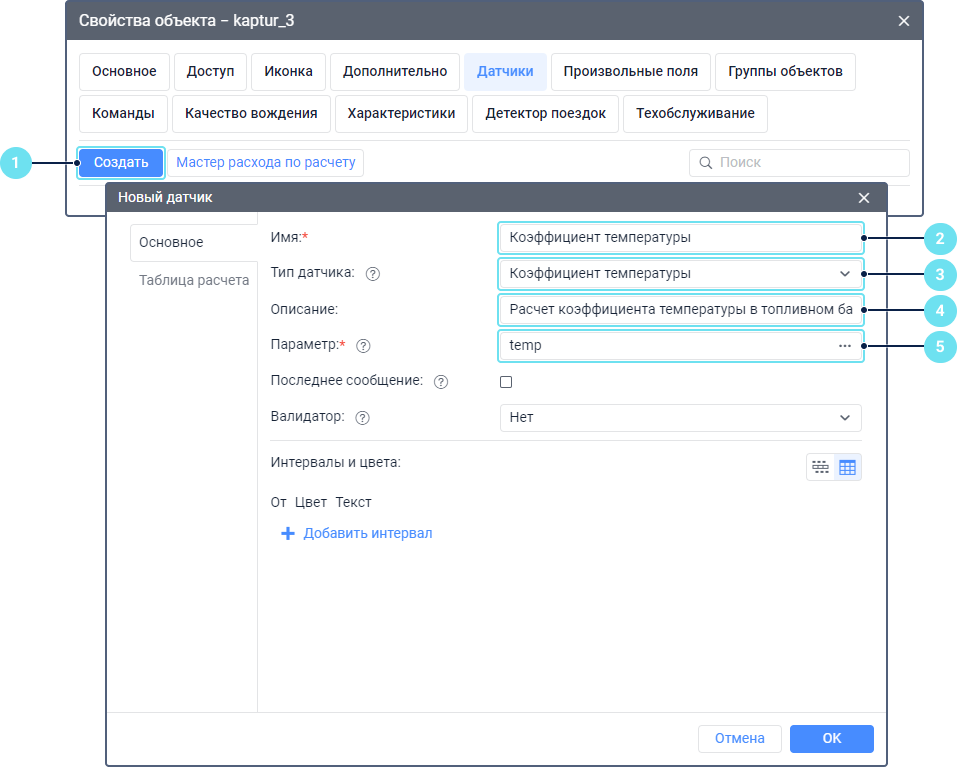Click plus icon to add interval

(x=288, y=534)
